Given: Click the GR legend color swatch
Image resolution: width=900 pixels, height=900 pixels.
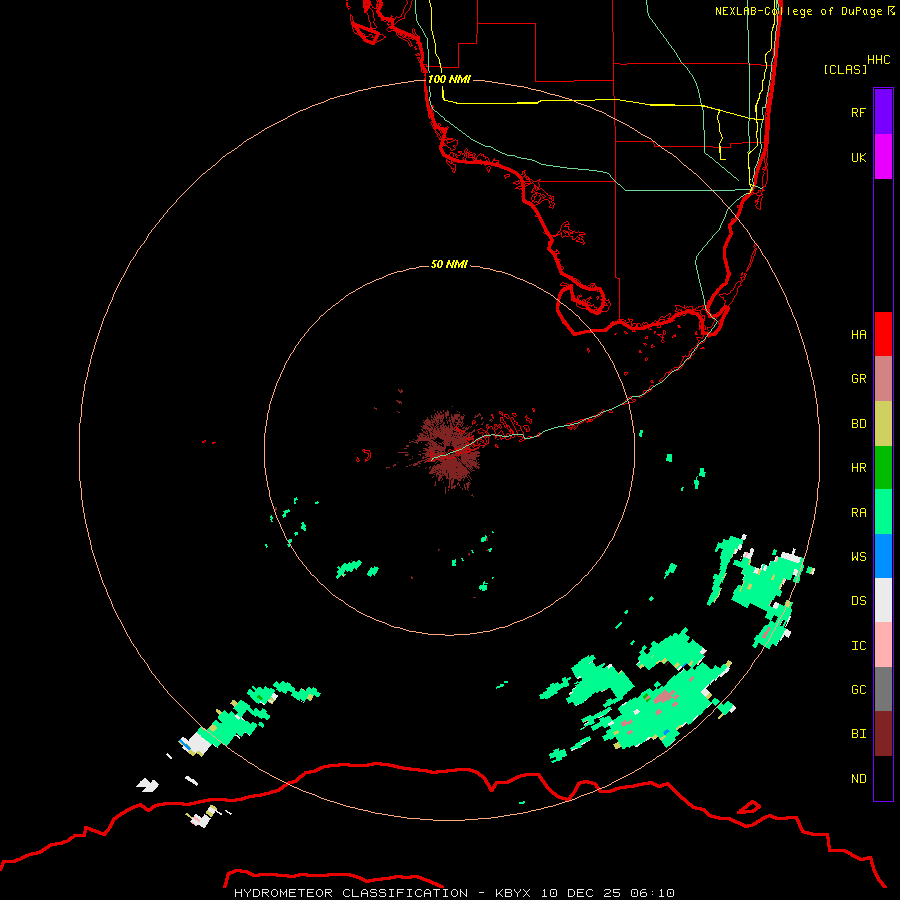Looking at the screenshot, I should 883,379.
